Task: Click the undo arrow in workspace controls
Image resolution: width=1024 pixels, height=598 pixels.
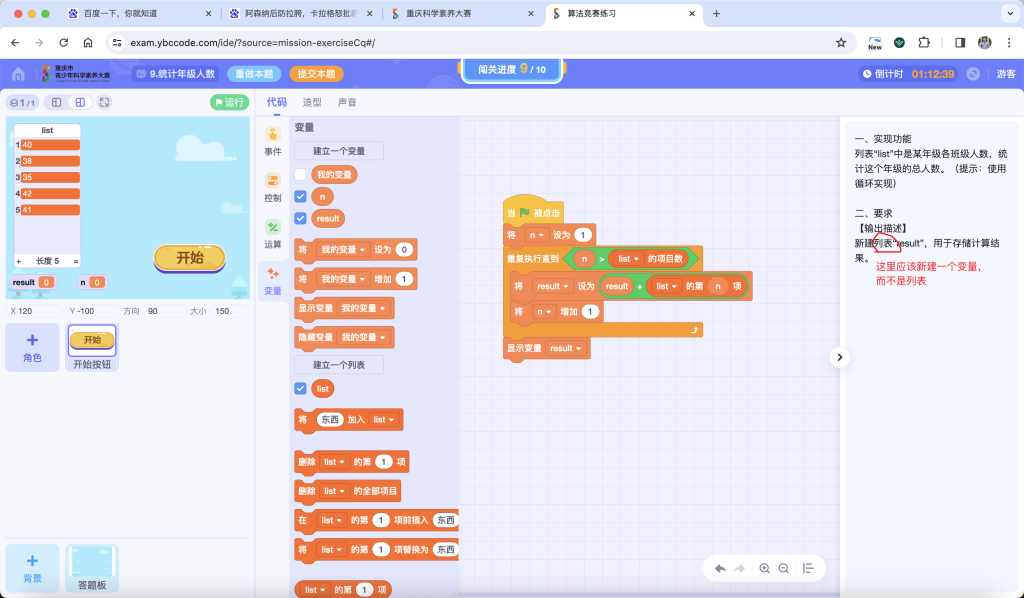Action: click(720, 568)
